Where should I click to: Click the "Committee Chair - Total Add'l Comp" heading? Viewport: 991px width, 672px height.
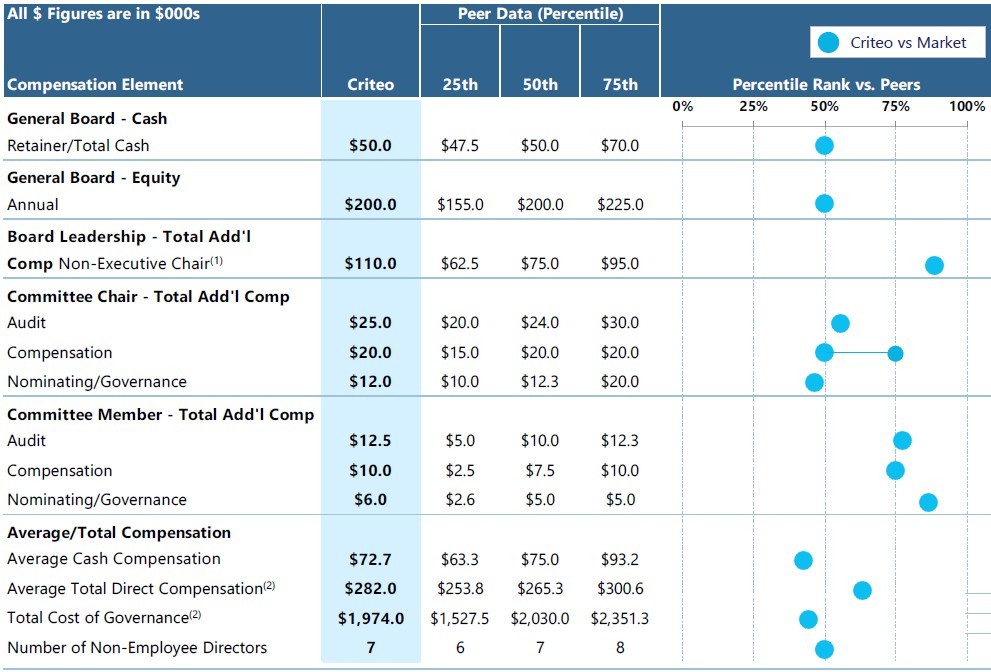pos(149,296)
